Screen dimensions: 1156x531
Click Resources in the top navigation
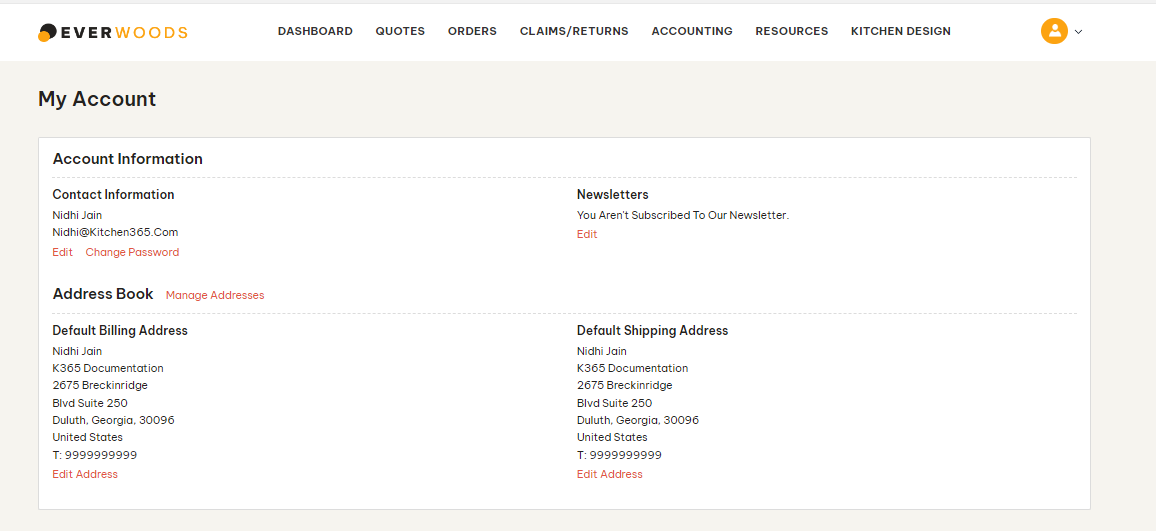click(791, 31)
